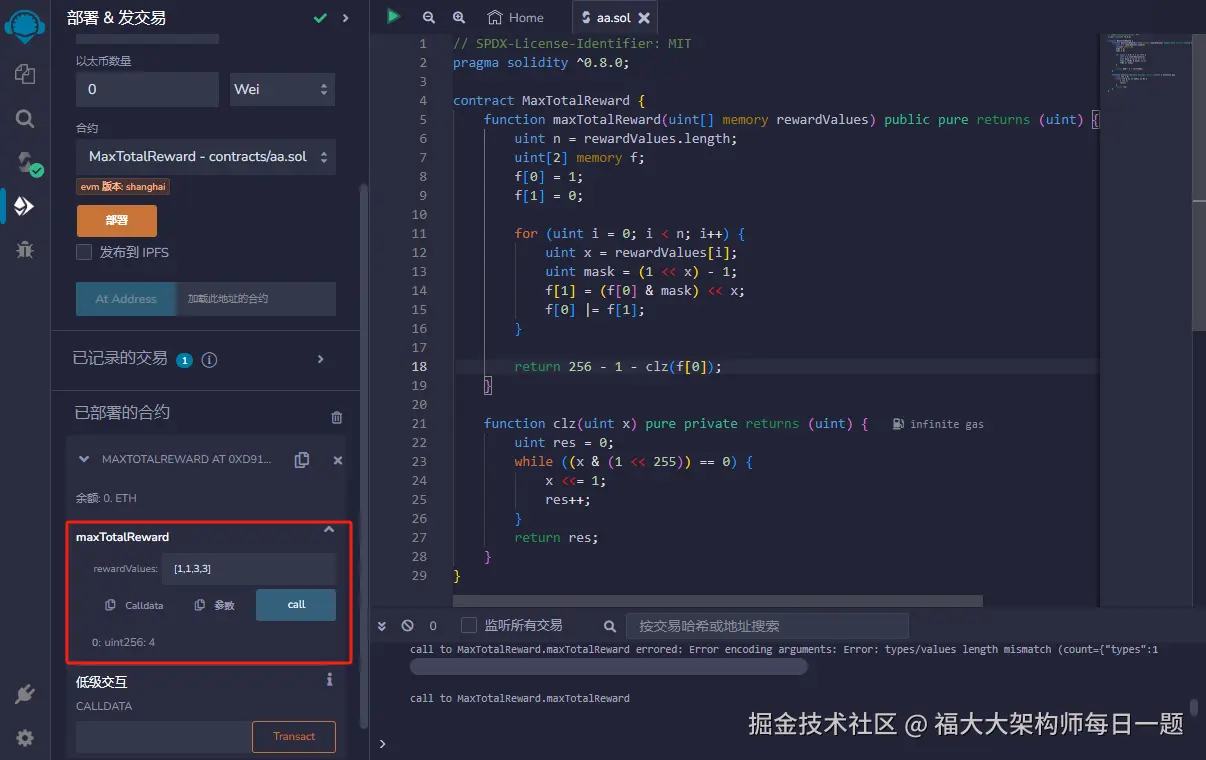
Task: Copy the deployed contract address
Action: 302,460
